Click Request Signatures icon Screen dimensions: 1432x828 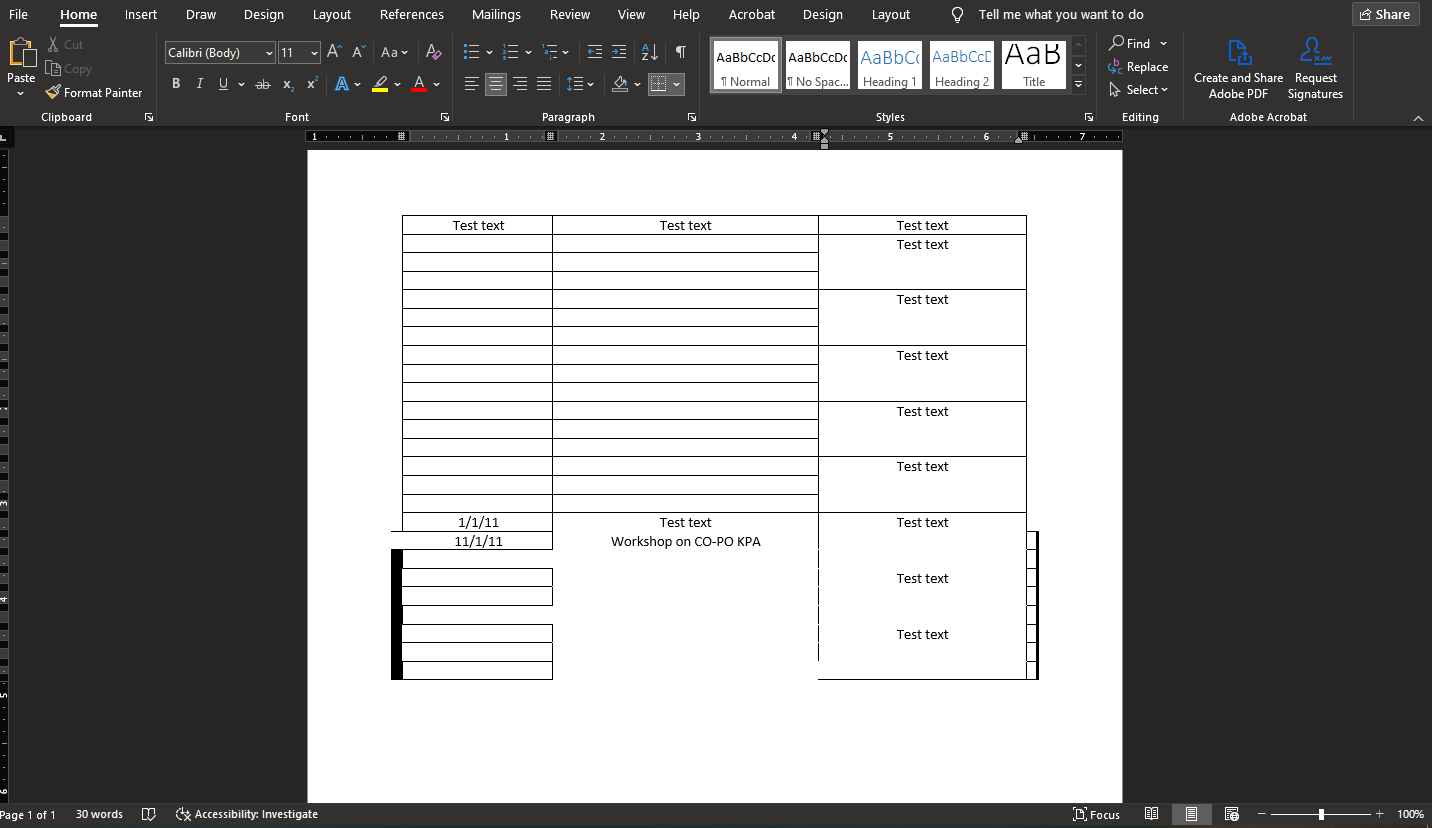[1315, 70]
